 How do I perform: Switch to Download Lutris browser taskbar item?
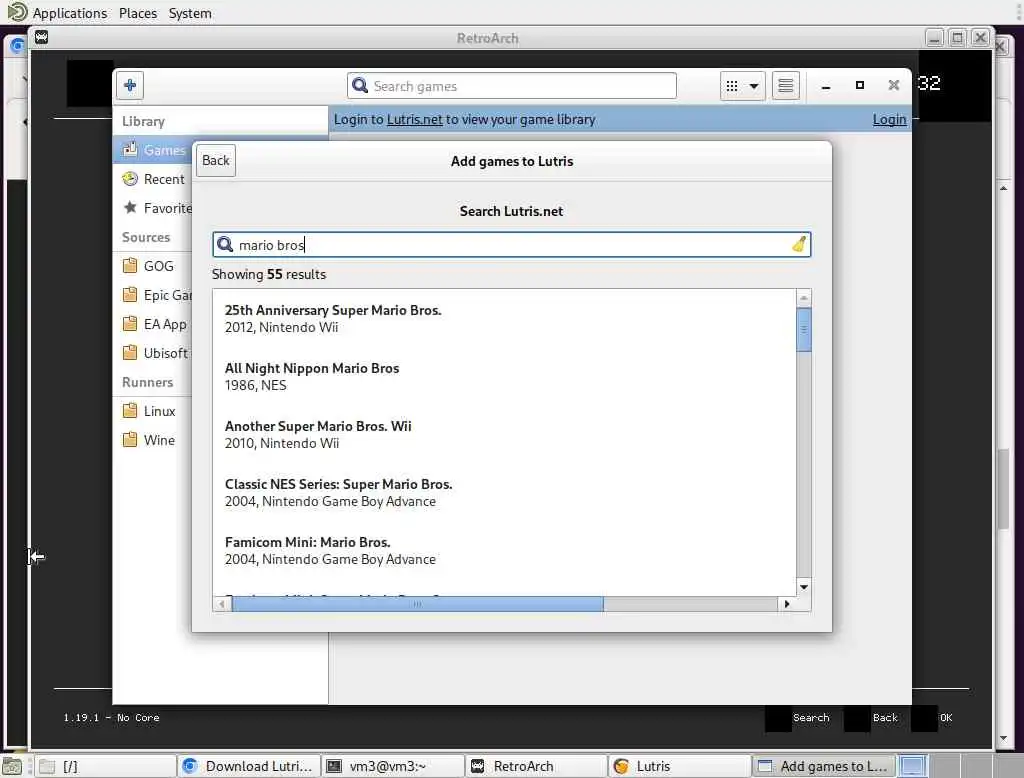pyautogui.click(x=248, y=766)
